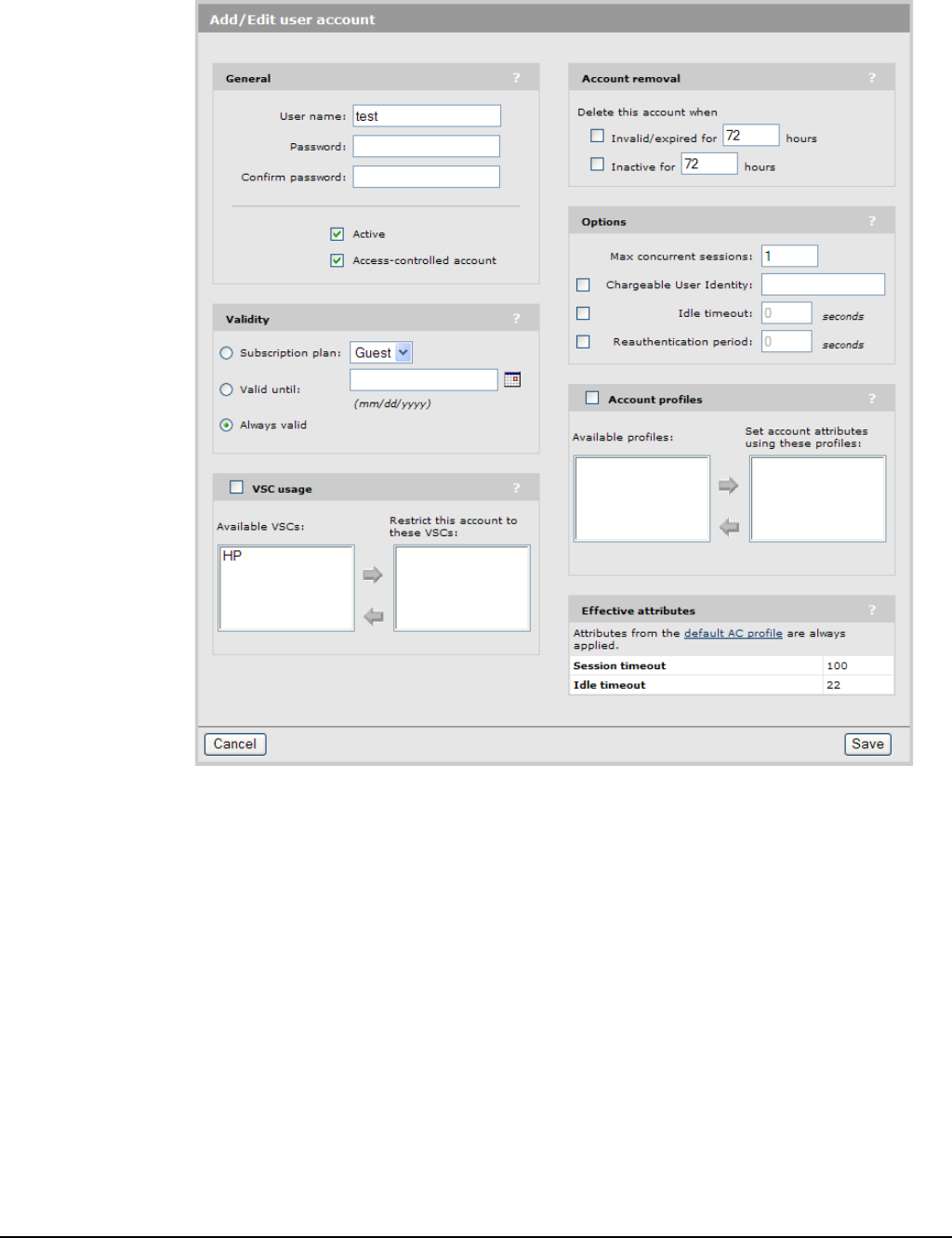This screenshot has width=952, height=1238.
Task: Click the Save button
Action: point(867,744)
